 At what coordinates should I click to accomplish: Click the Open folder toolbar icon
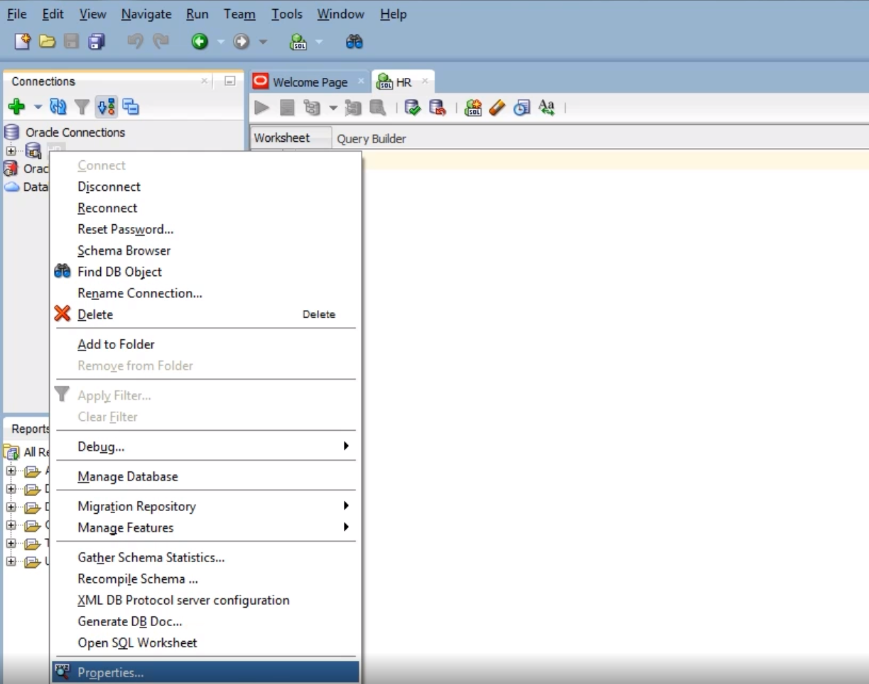[47, 41]
